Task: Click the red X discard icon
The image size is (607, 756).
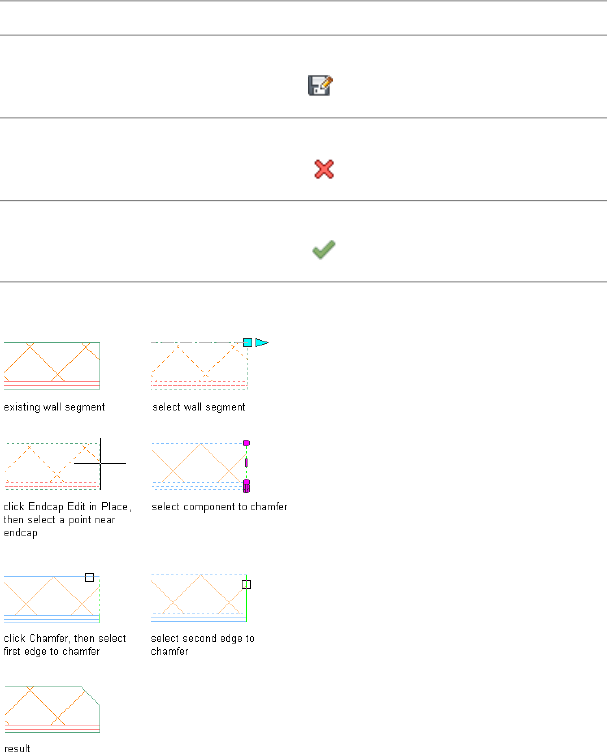Action: pyautogui.click(x=323, y=170)
